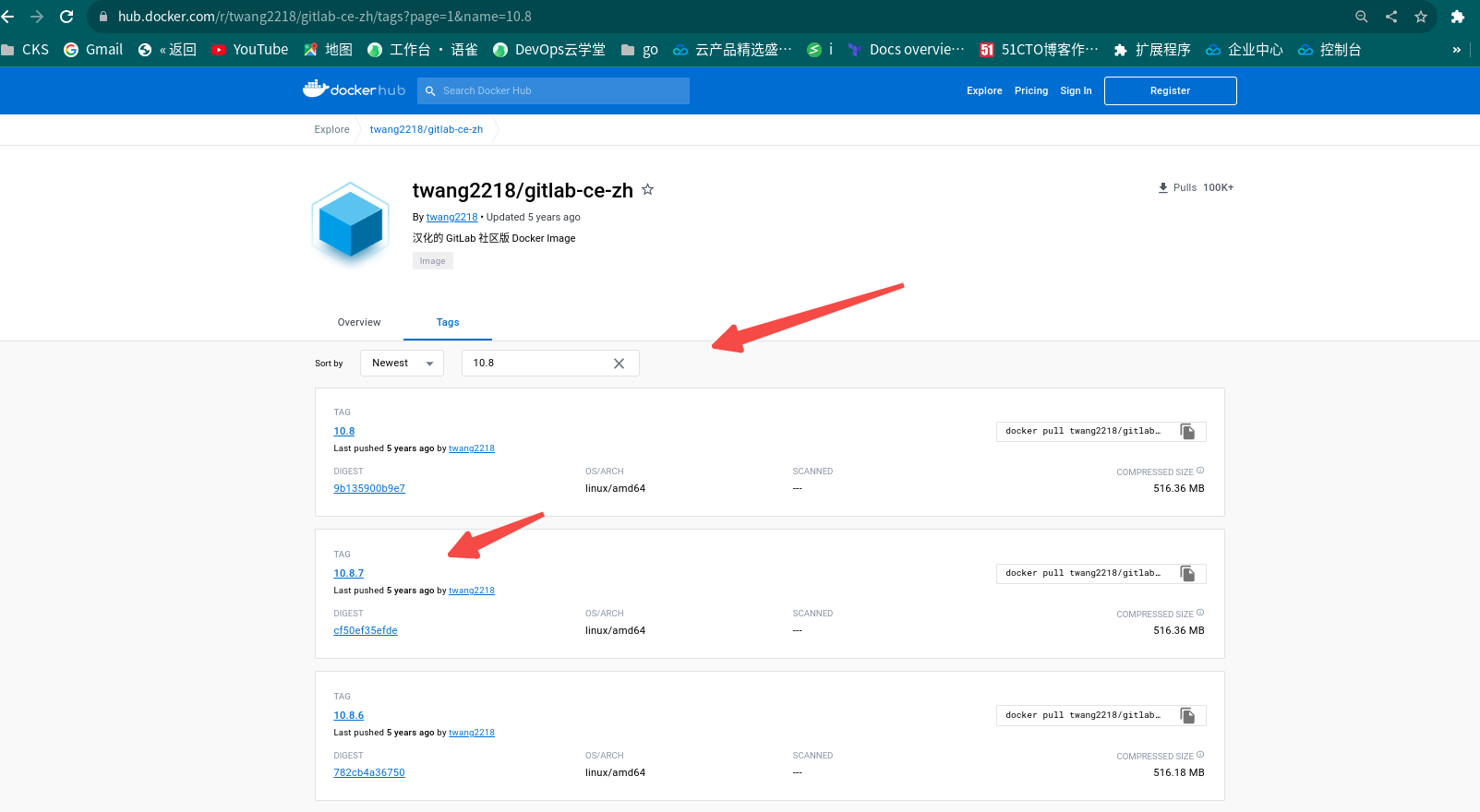This screenshot has width=1480, height=812.
Task: Clear the 10.8 tag filter with X
Action: tap(619, 364)
